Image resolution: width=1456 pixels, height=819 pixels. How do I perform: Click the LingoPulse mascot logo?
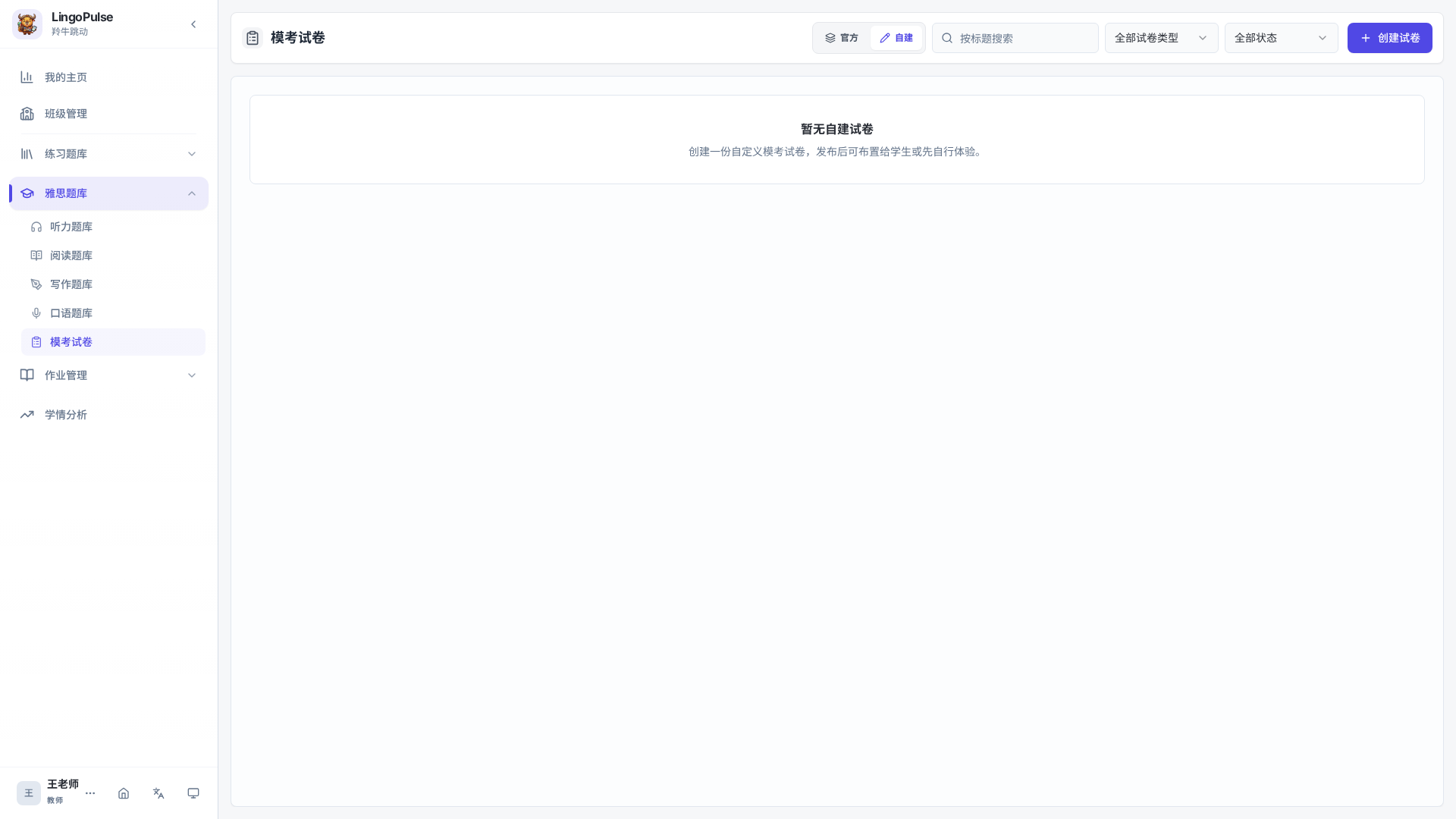pyautogui.click(x=27, y=24)
